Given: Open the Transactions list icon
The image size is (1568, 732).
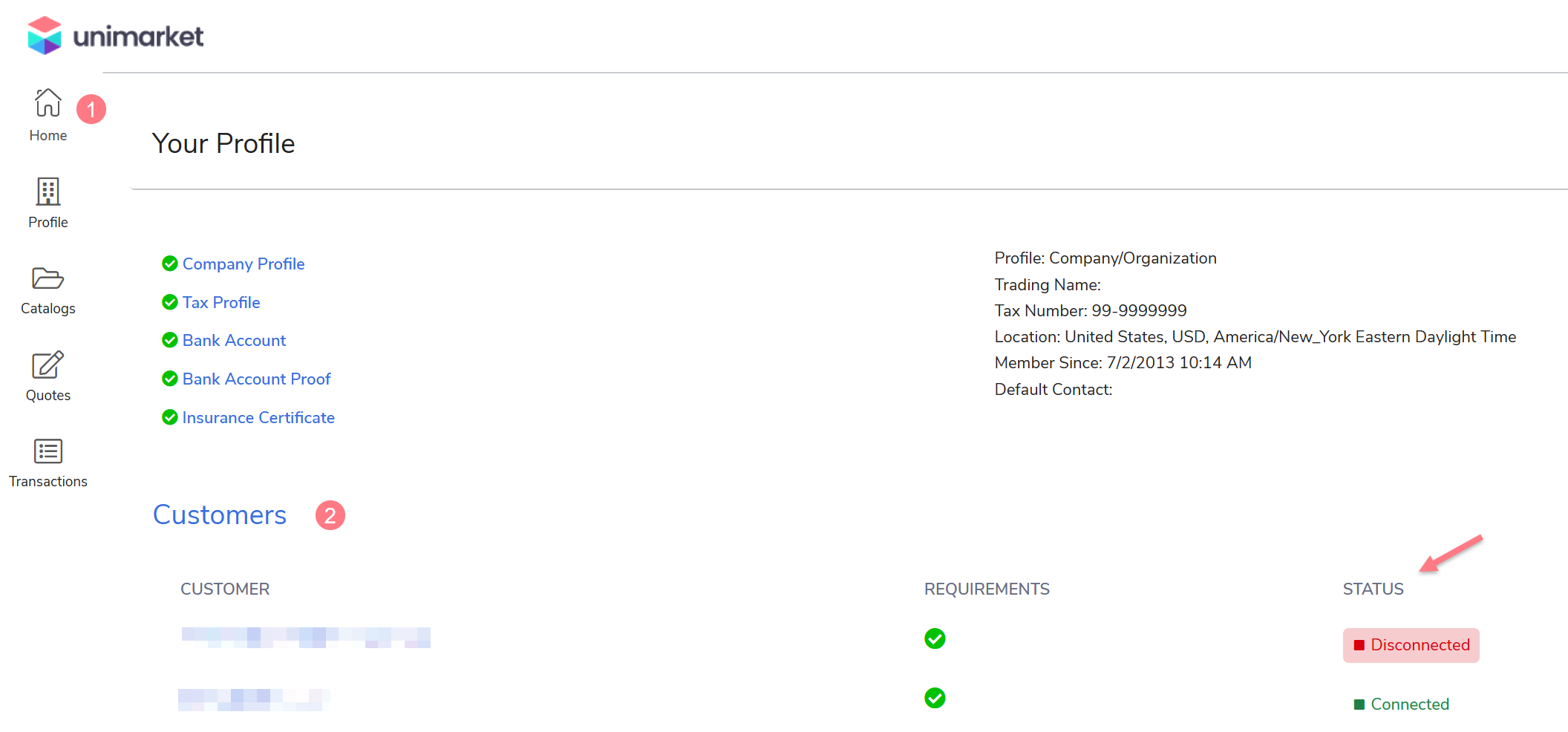Looking at the screenshot, I should click(48, 451).
